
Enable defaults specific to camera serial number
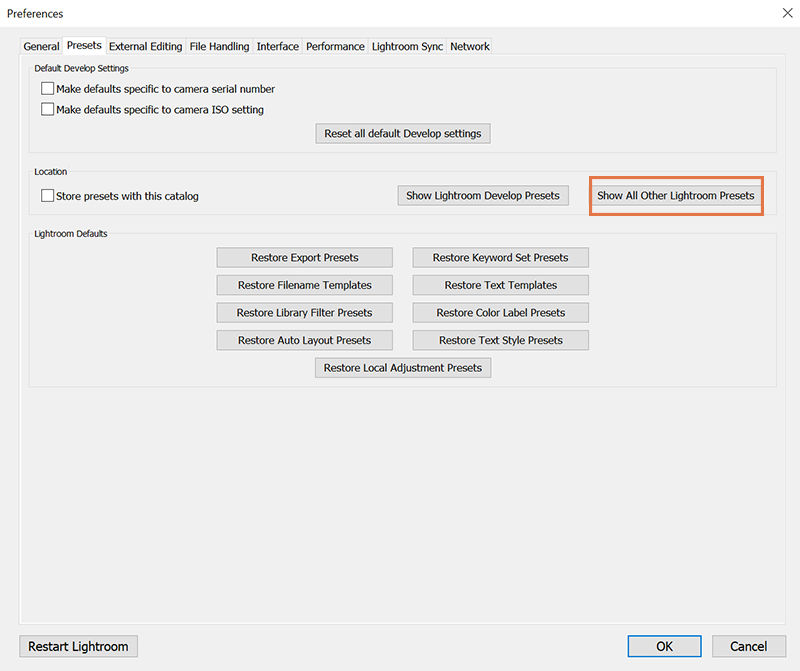47,88
